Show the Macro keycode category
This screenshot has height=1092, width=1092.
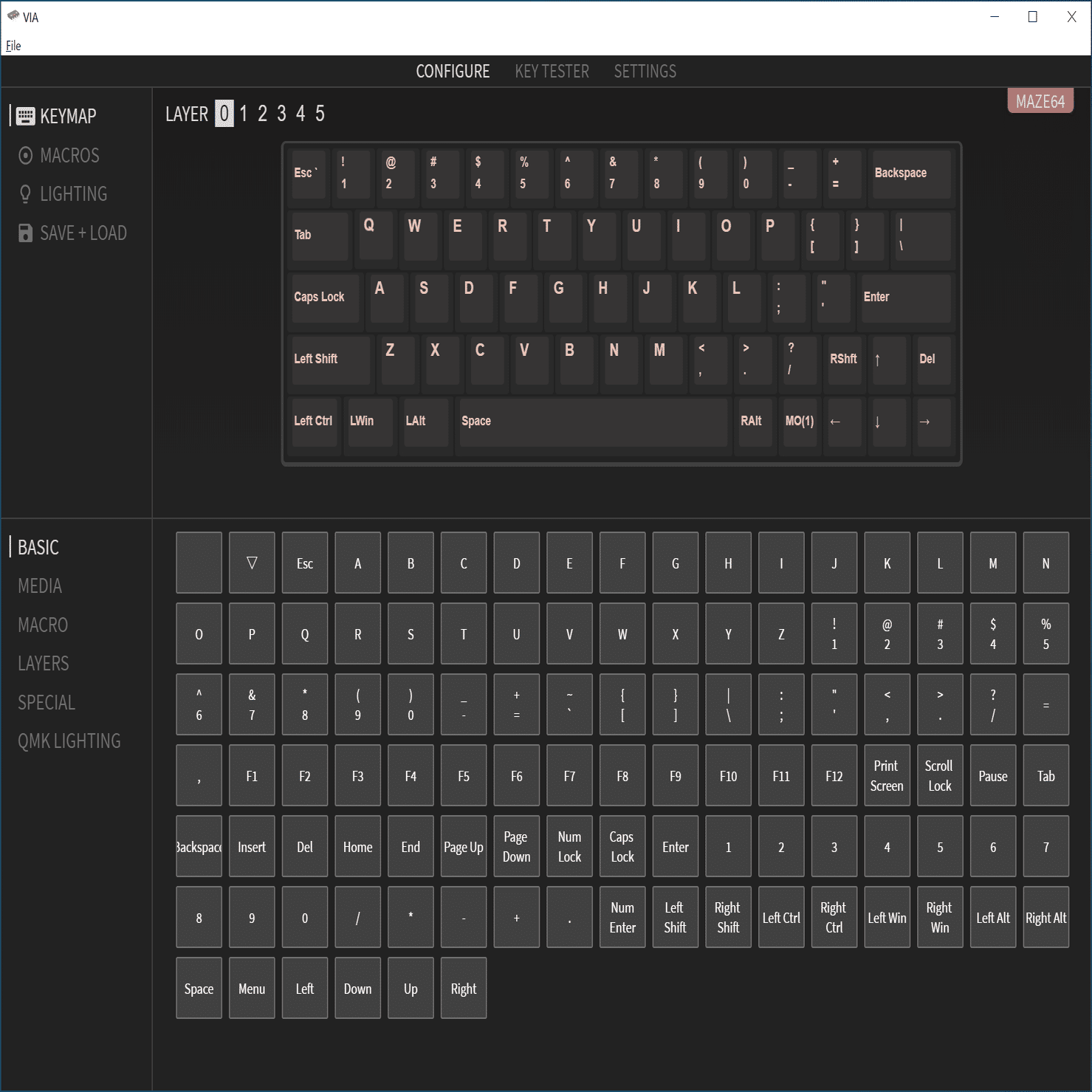point(43,625)
